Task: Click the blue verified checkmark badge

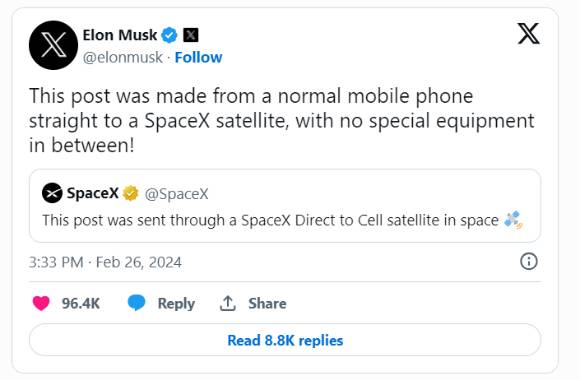Action: click(169, 36)
